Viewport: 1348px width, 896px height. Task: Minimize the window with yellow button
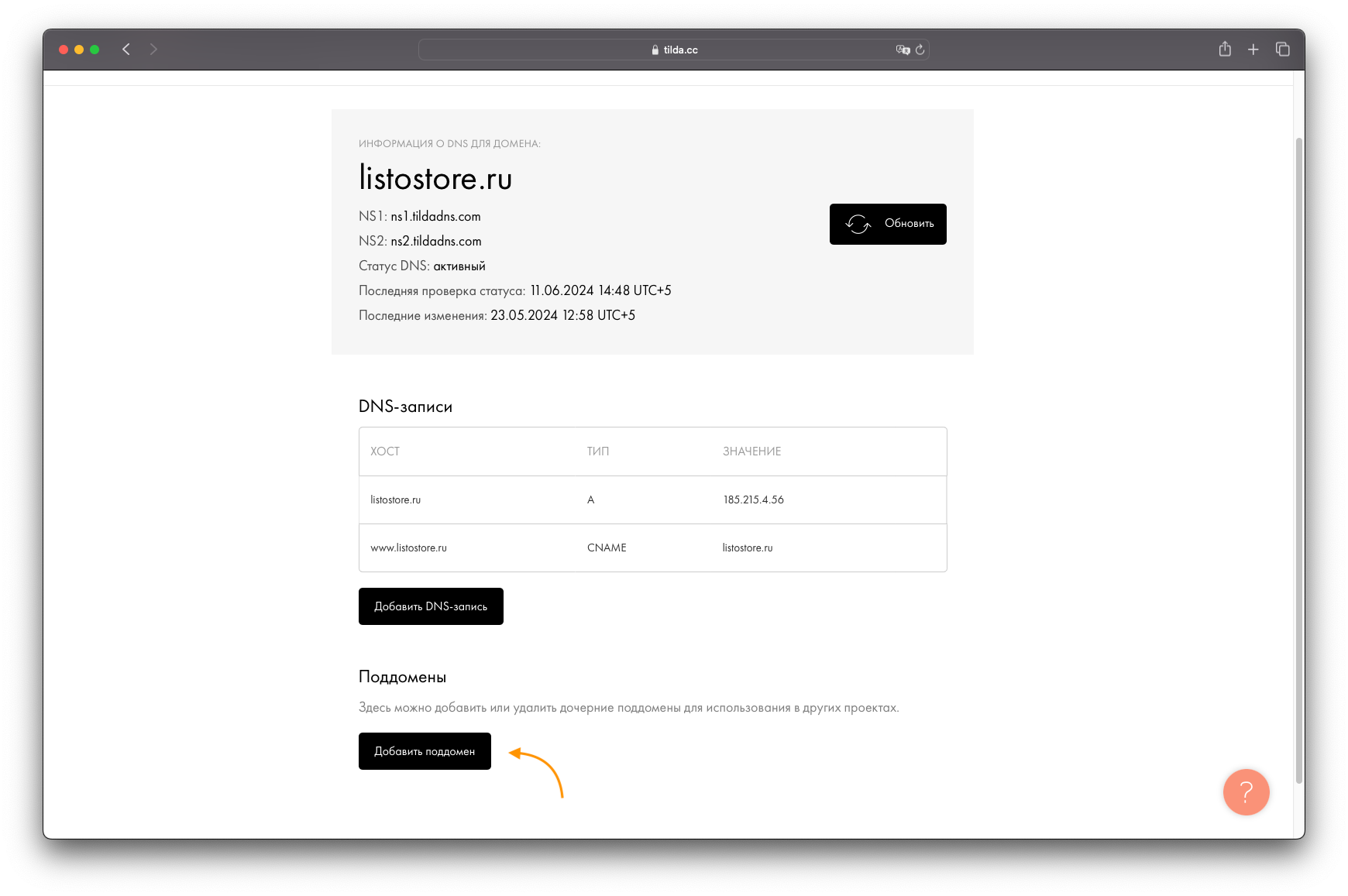tap(79, 50)
